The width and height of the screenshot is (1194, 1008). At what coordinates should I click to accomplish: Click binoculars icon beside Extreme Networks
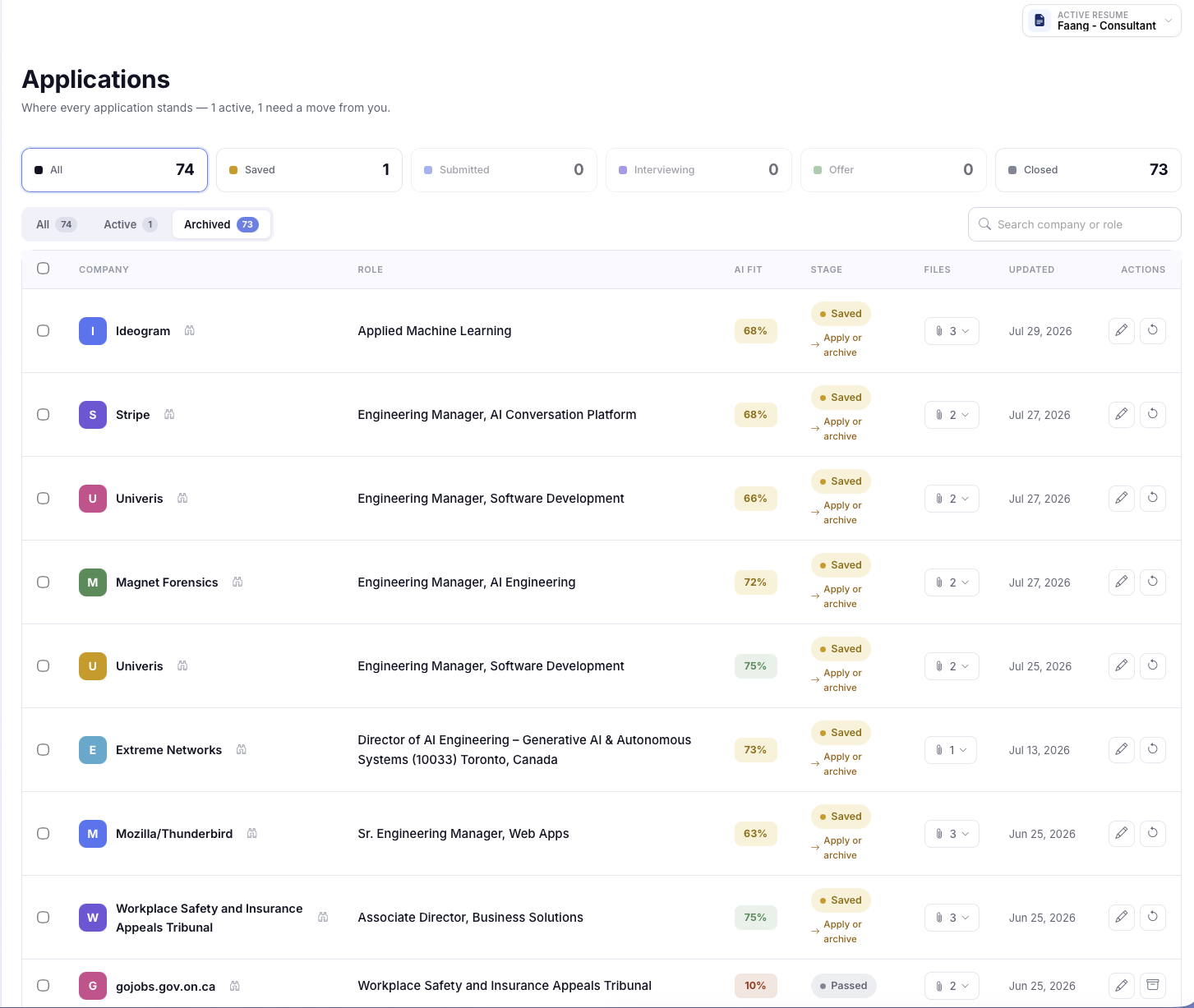pos(242,749)
